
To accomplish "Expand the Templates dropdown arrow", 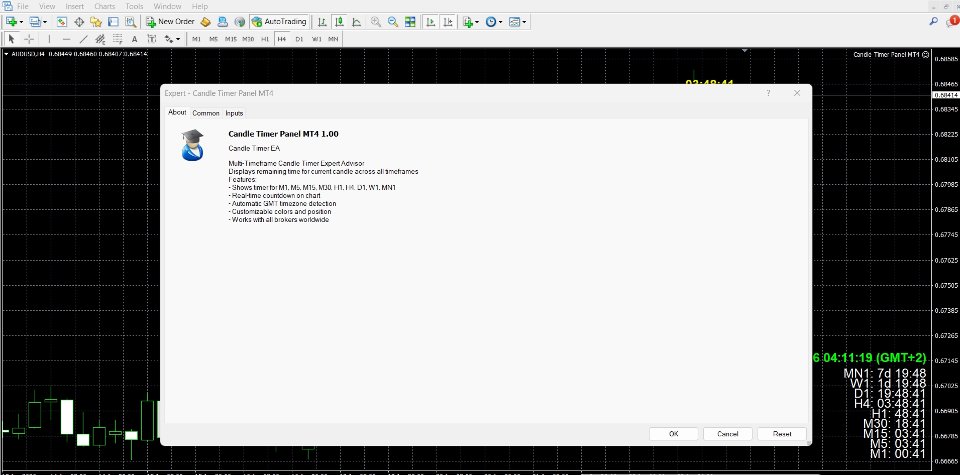I will click(x=524, y=22).
